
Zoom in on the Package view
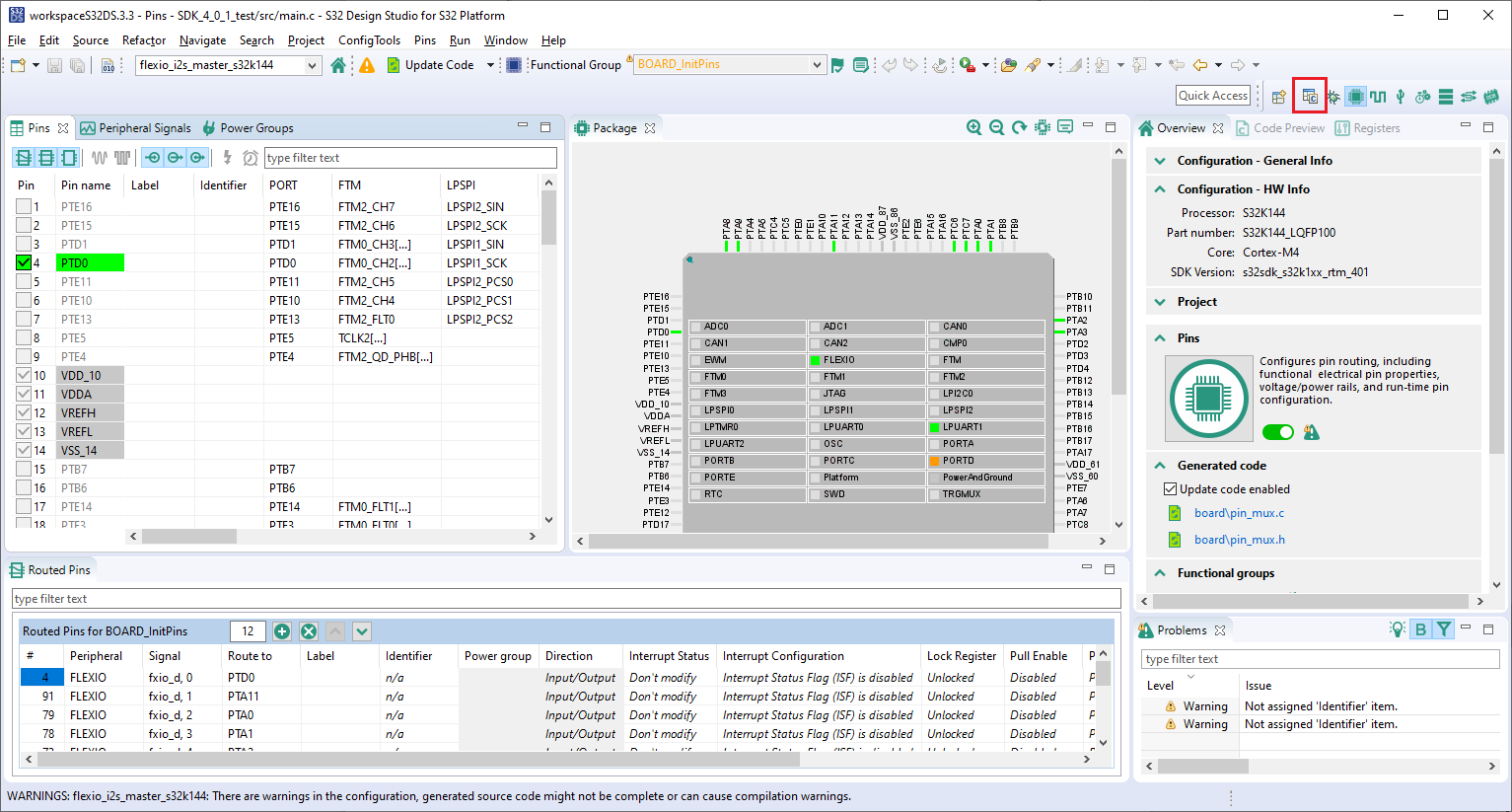tap(973, 127)
